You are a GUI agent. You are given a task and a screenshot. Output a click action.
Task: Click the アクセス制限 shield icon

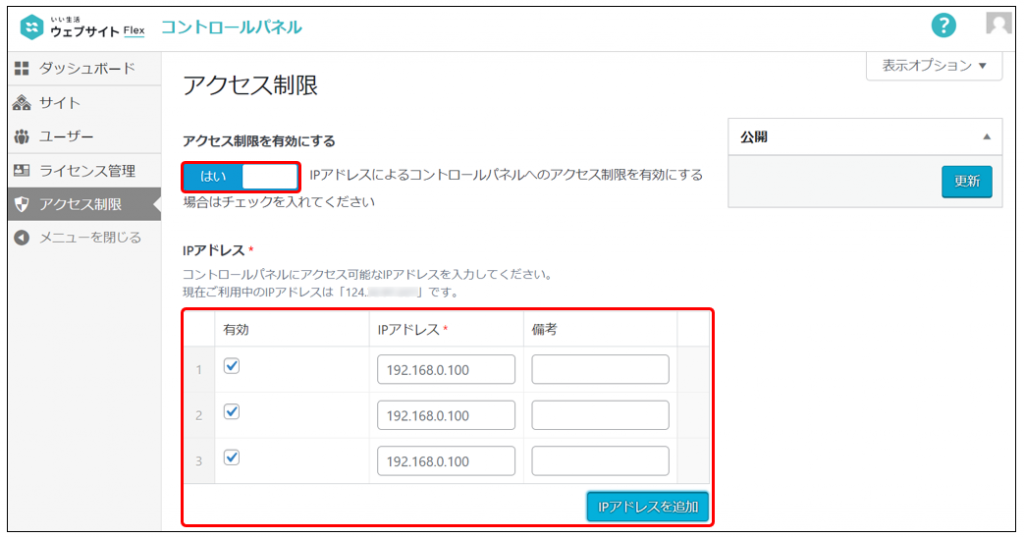[x=22, y=205]
